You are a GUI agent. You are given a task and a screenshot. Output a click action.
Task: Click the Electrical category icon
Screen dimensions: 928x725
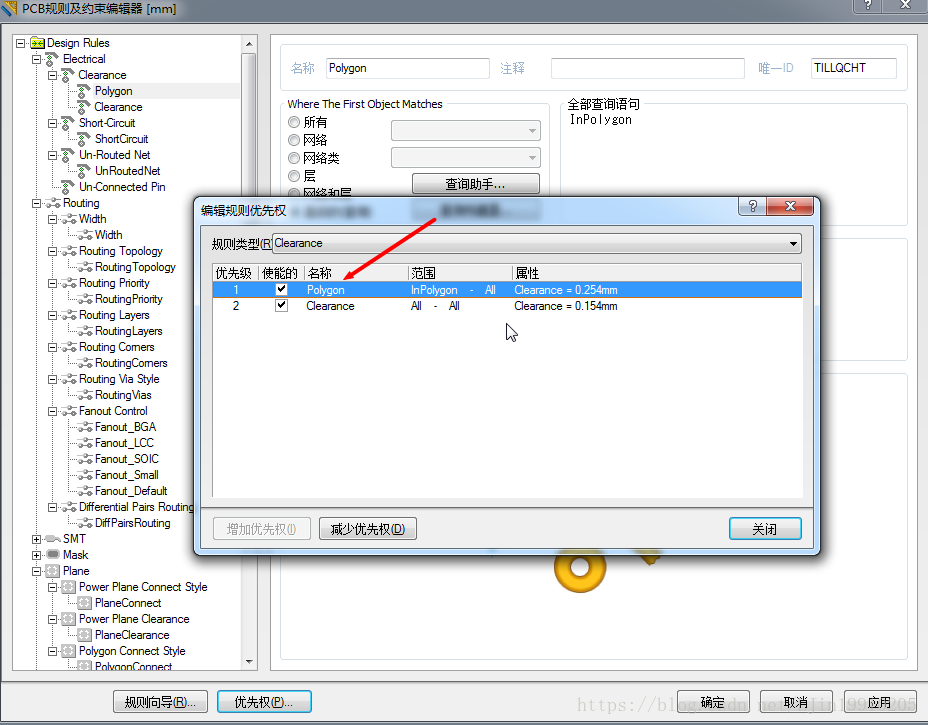point(53,59)
